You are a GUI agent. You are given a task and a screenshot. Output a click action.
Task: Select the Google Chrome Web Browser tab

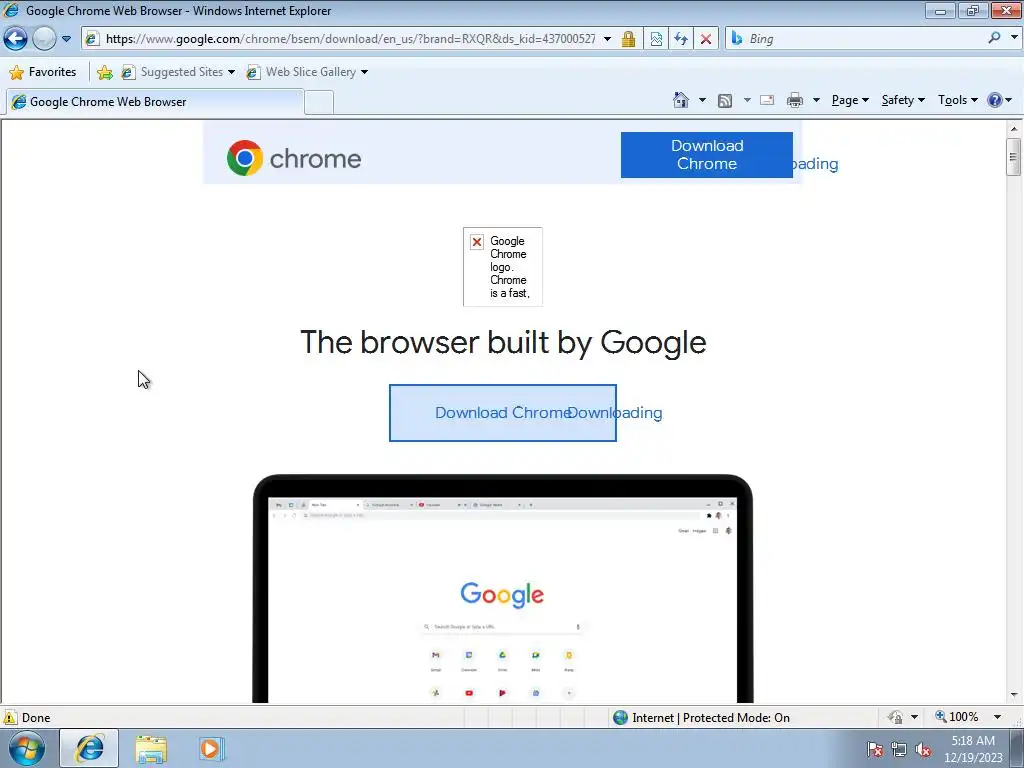(154, 102)
